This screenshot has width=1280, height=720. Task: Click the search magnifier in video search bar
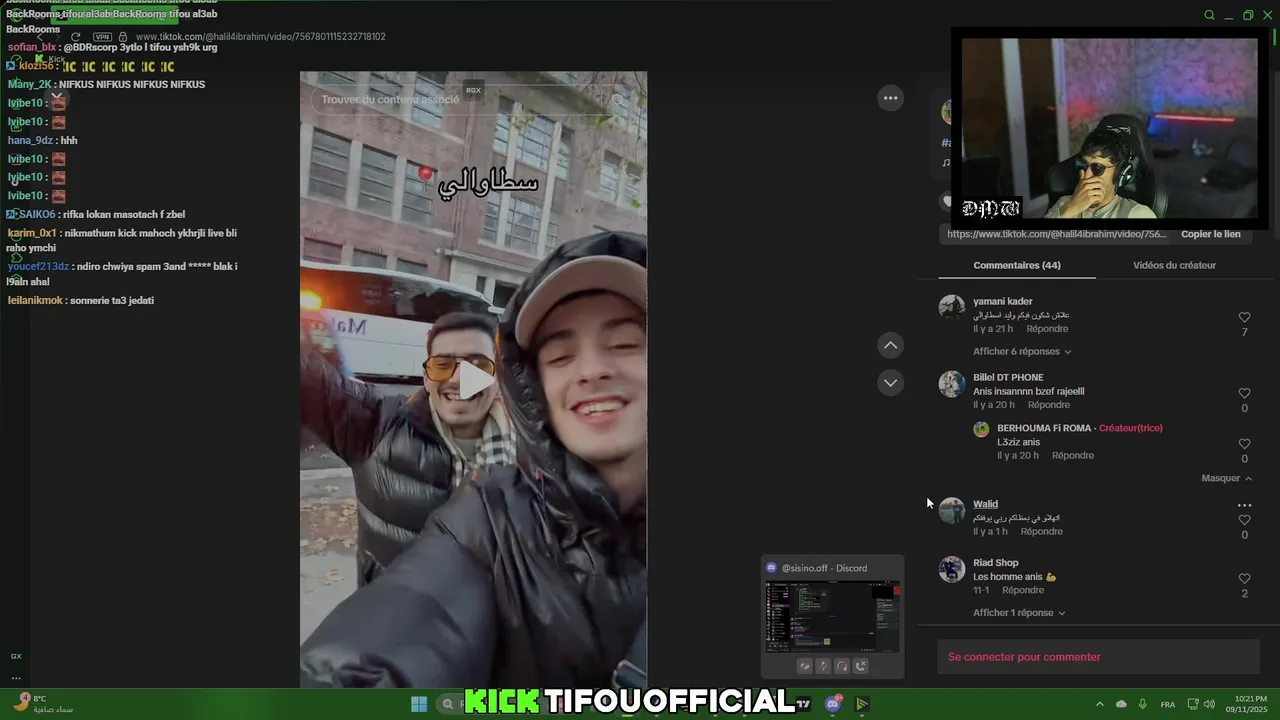click(x=618, y=100)
